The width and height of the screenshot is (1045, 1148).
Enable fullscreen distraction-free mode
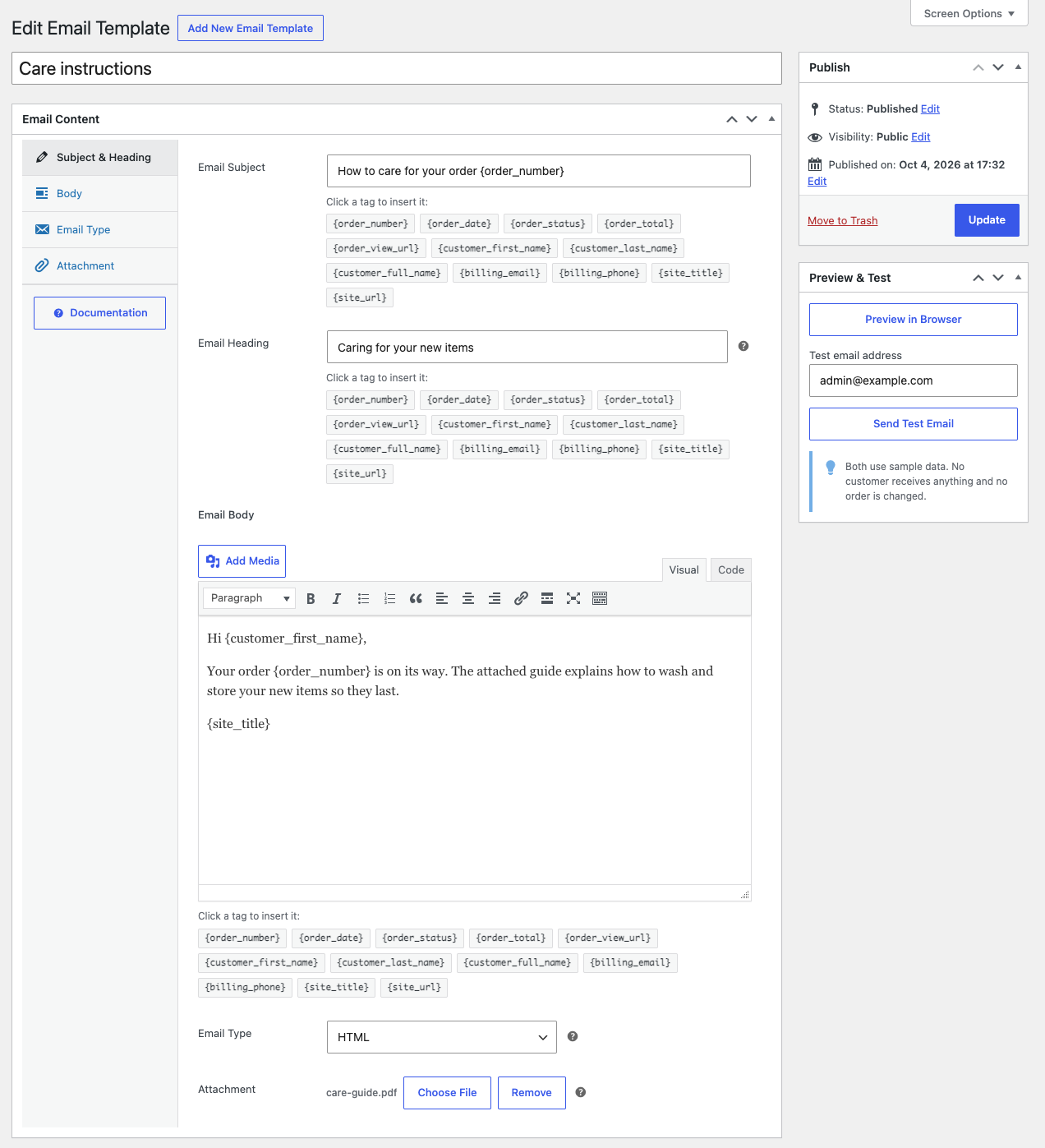[x=573, y=598]
